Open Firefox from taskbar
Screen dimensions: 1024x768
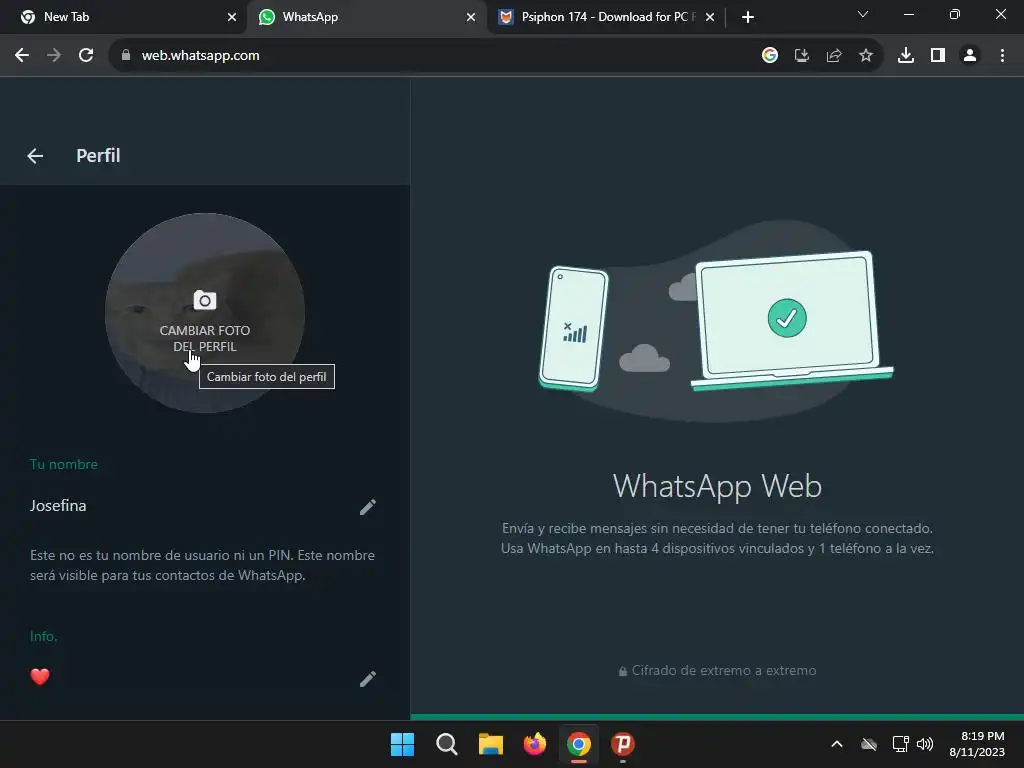click(x=535, y=744)
